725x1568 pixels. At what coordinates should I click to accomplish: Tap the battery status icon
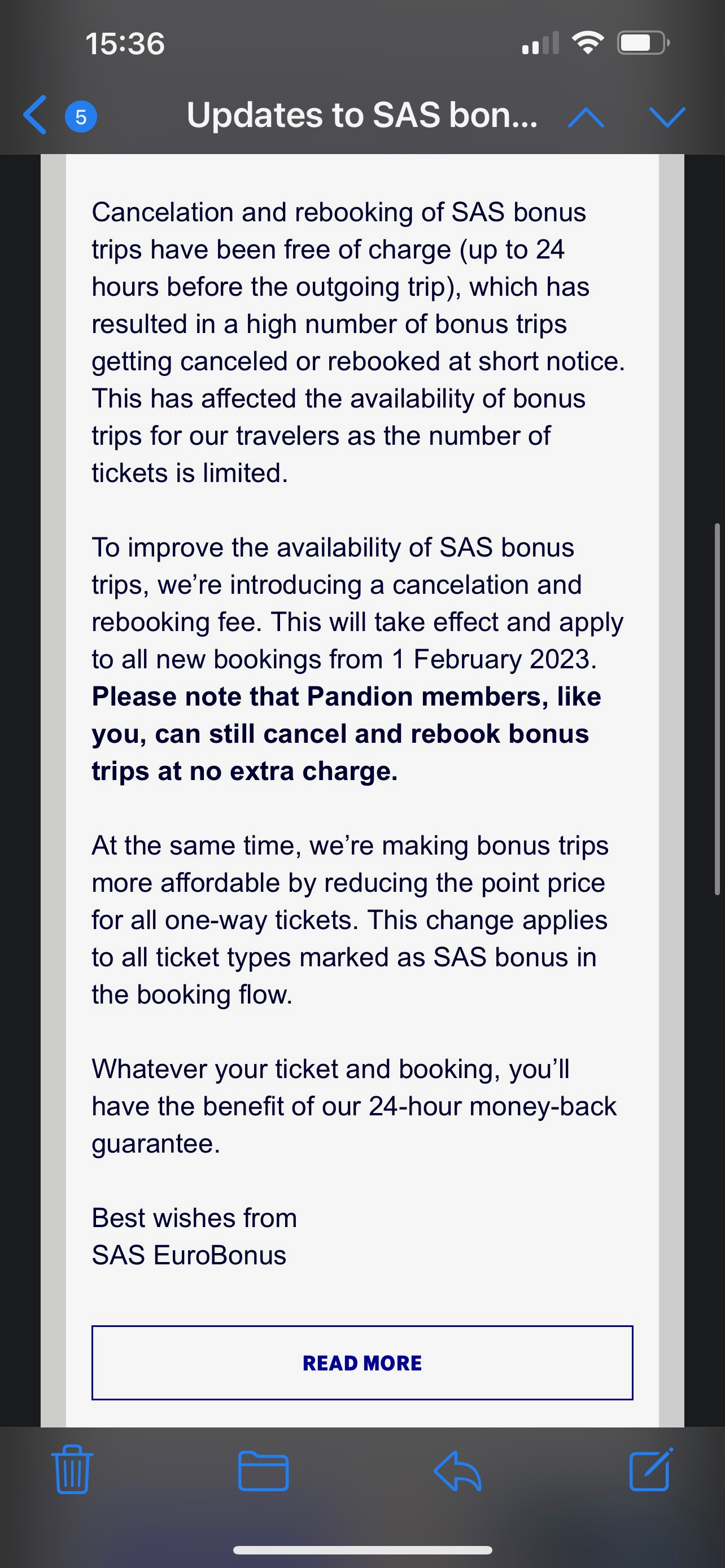pos(643,42)
